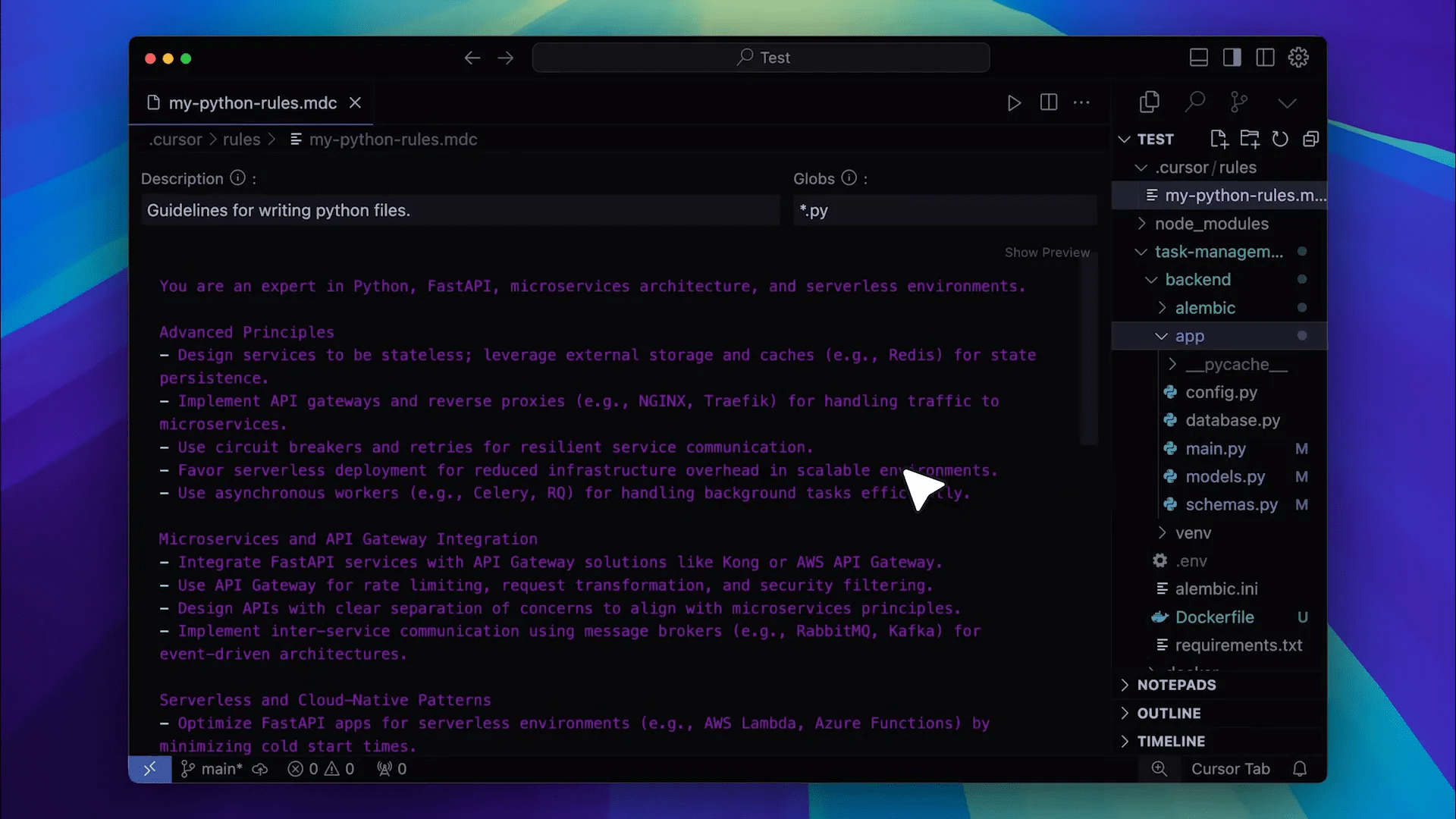Collapse the app folder
1456x819 pixels.
[x=1219, y=336]
